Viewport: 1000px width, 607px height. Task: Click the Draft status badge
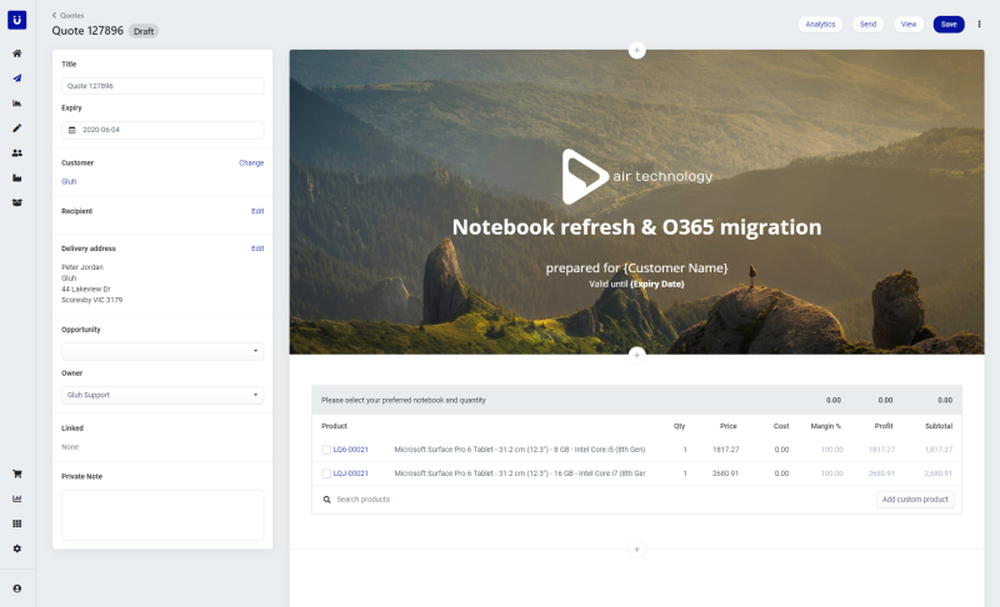coord(143,31)
